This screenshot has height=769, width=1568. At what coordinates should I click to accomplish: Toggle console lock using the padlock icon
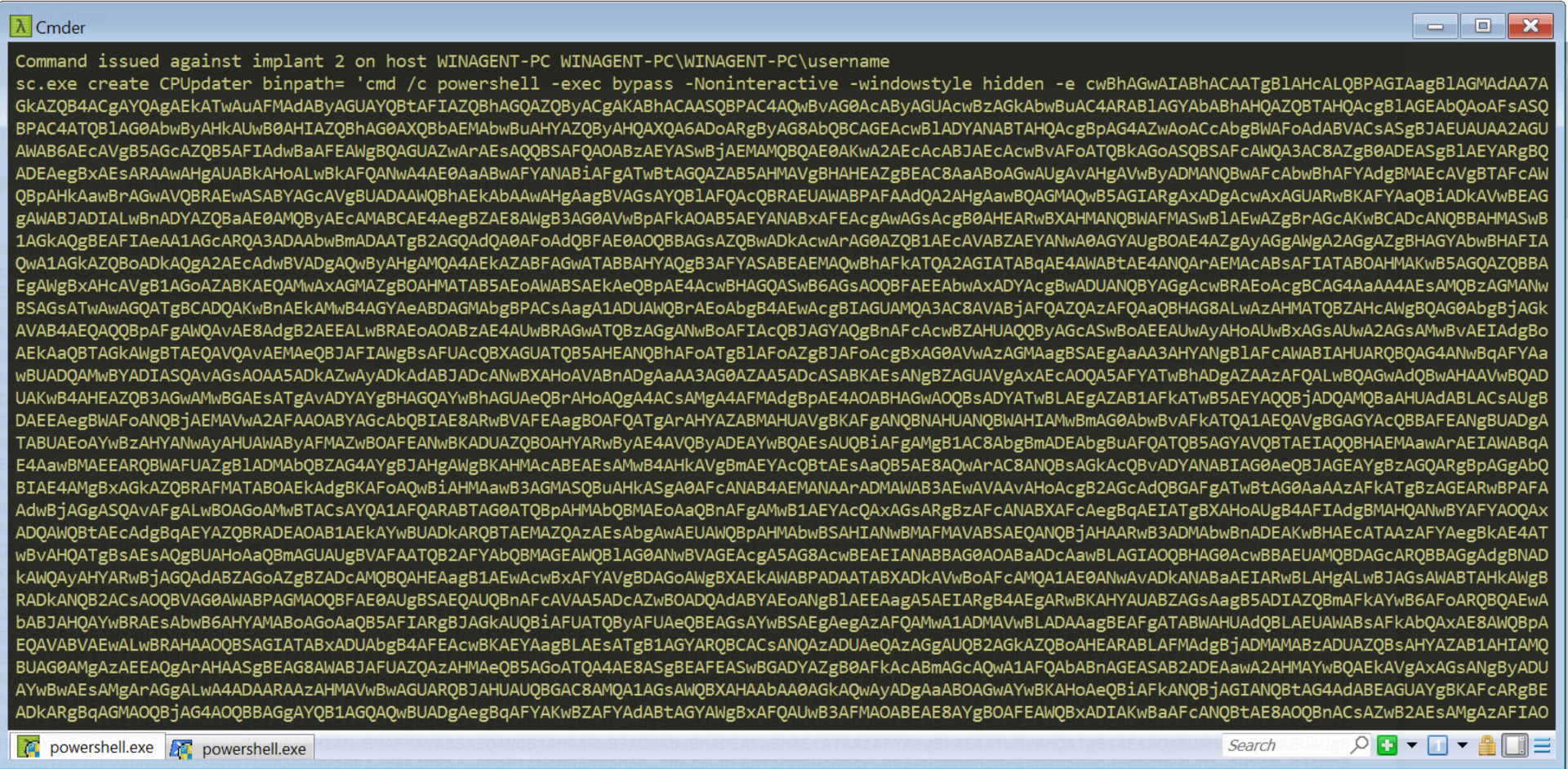pos(1488,745)
